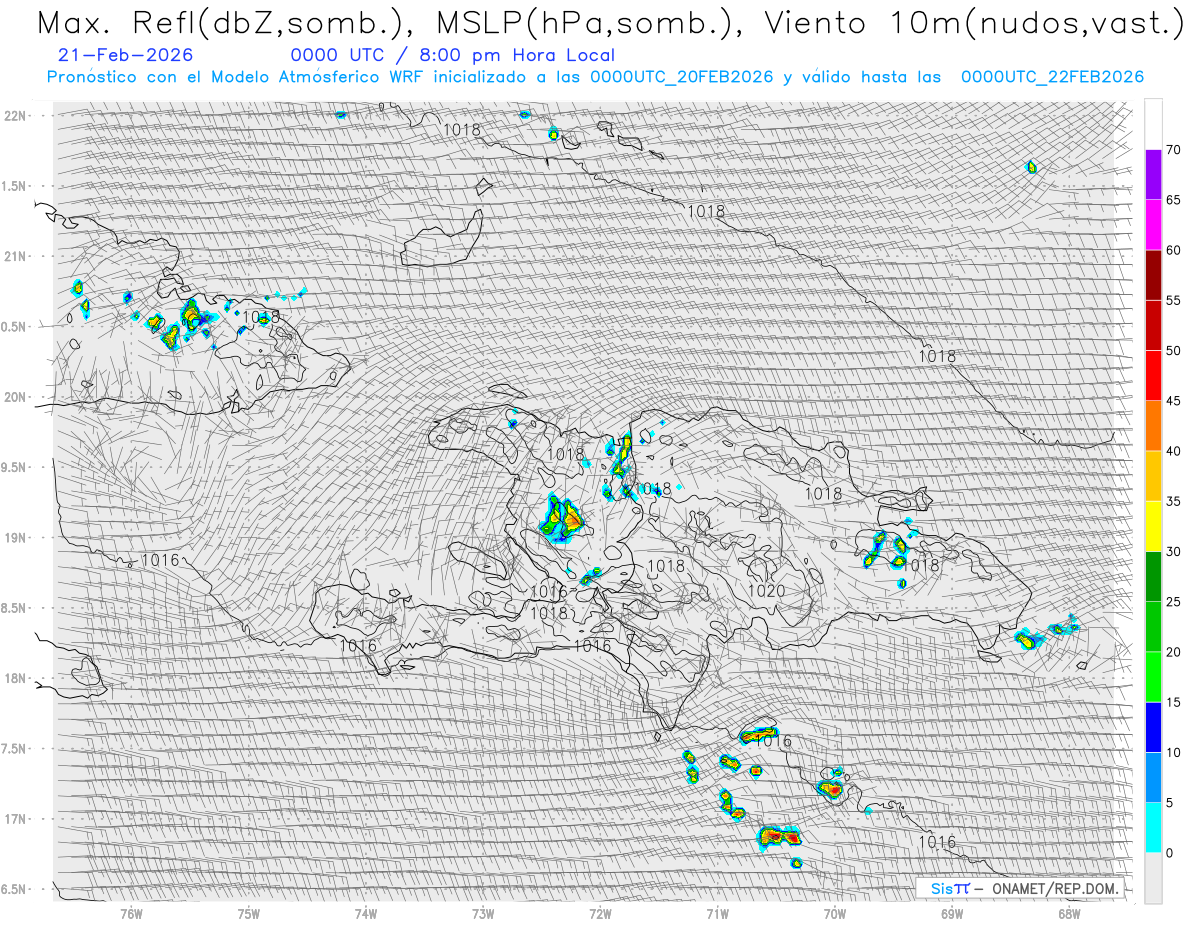Screen dimensions: 1200x927
Task: Click the yellow color bar segment between 30 and 35
Action: [1153, 526]
